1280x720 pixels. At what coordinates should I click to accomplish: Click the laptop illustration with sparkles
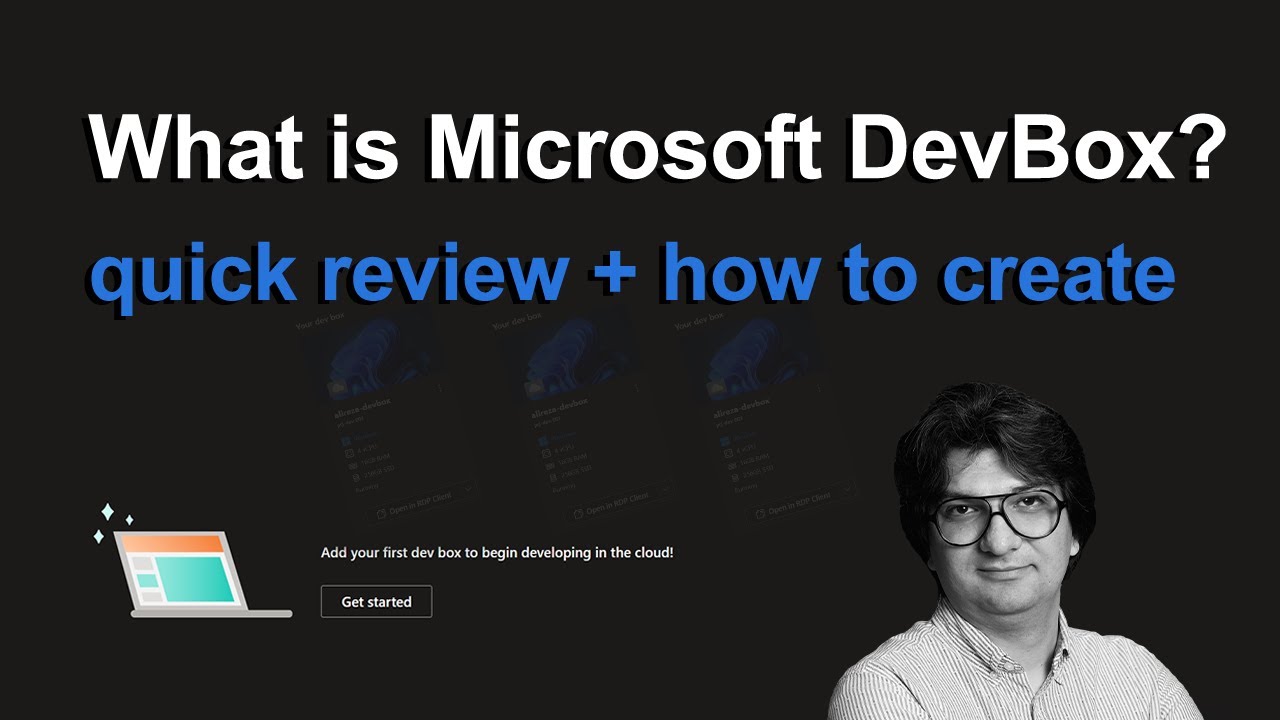pyautogui.click(x=192, y=560)
